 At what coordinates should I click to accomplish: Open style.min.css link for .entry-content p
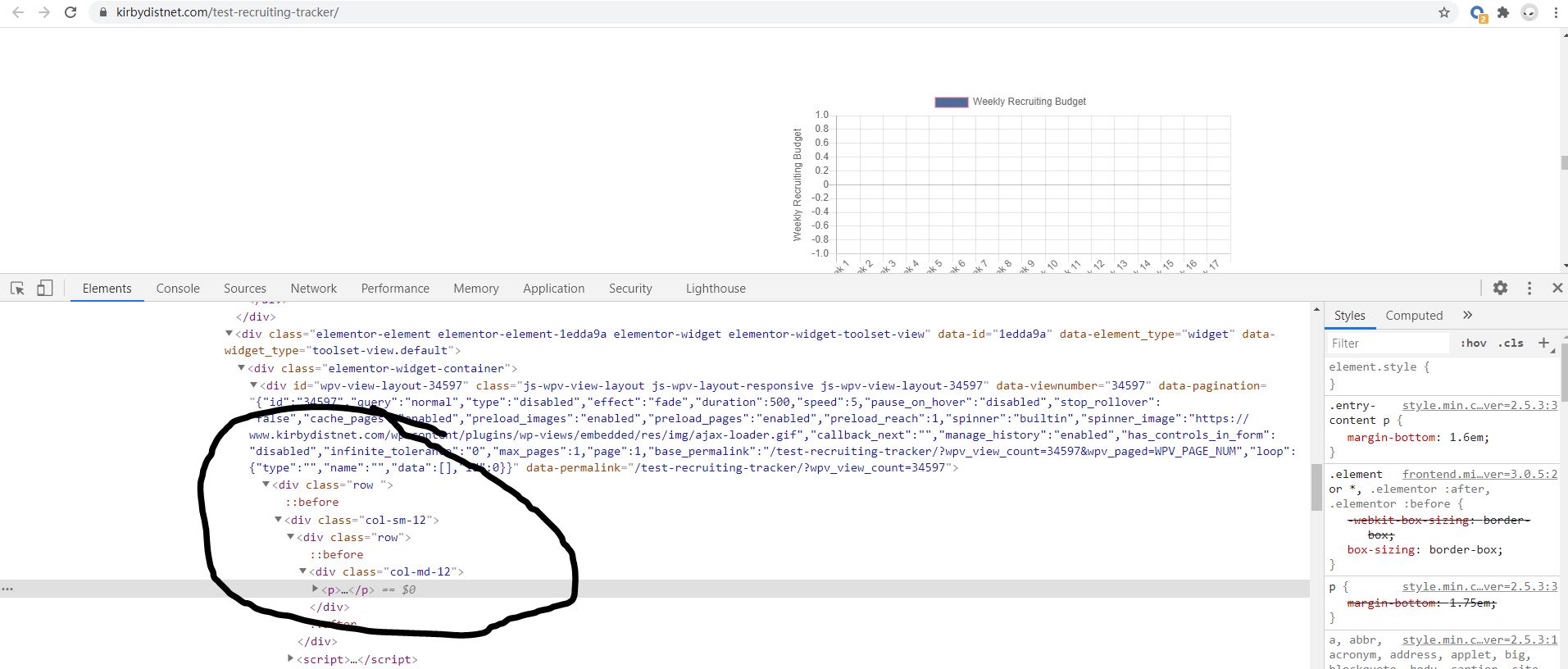pos(1479,405)
